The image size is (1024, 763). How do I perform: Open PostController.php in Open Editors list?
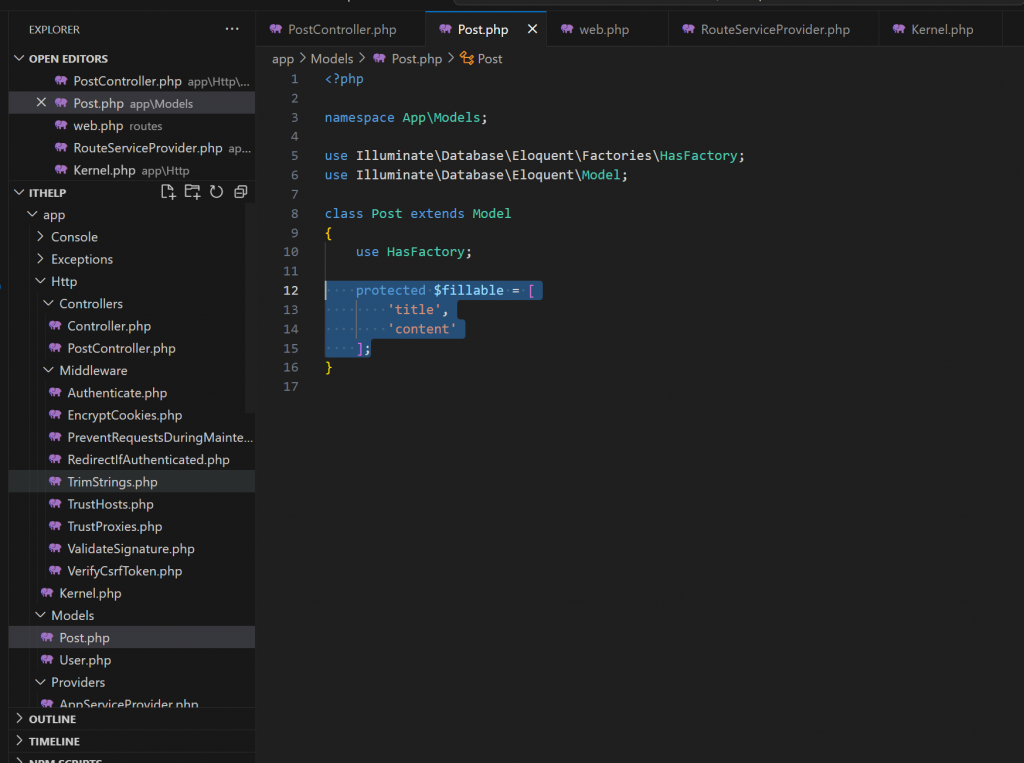(x=132, y=81)
